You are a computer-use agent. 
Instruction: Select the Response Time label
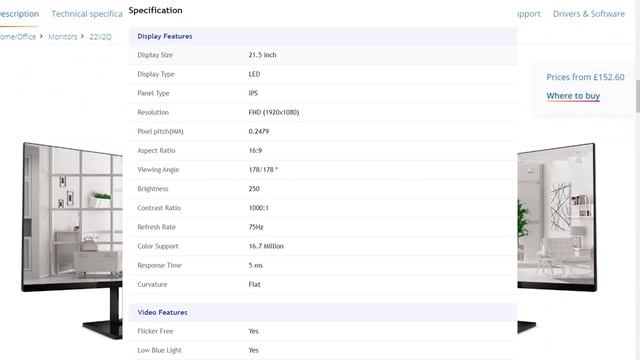click(x=160, y=266)
